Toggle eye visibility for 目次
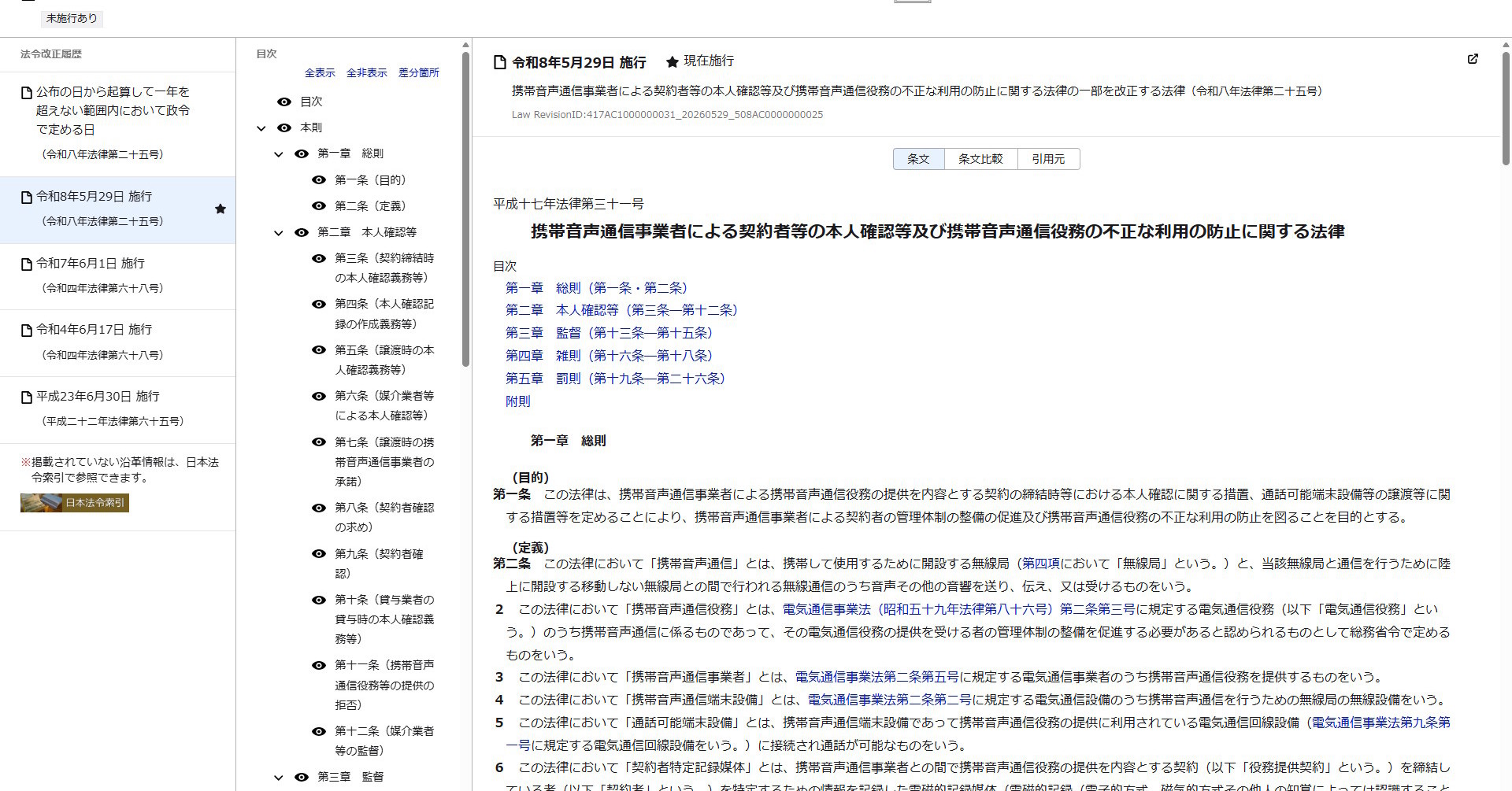This screenshot has height=791, width=1512. pos(284,102)
